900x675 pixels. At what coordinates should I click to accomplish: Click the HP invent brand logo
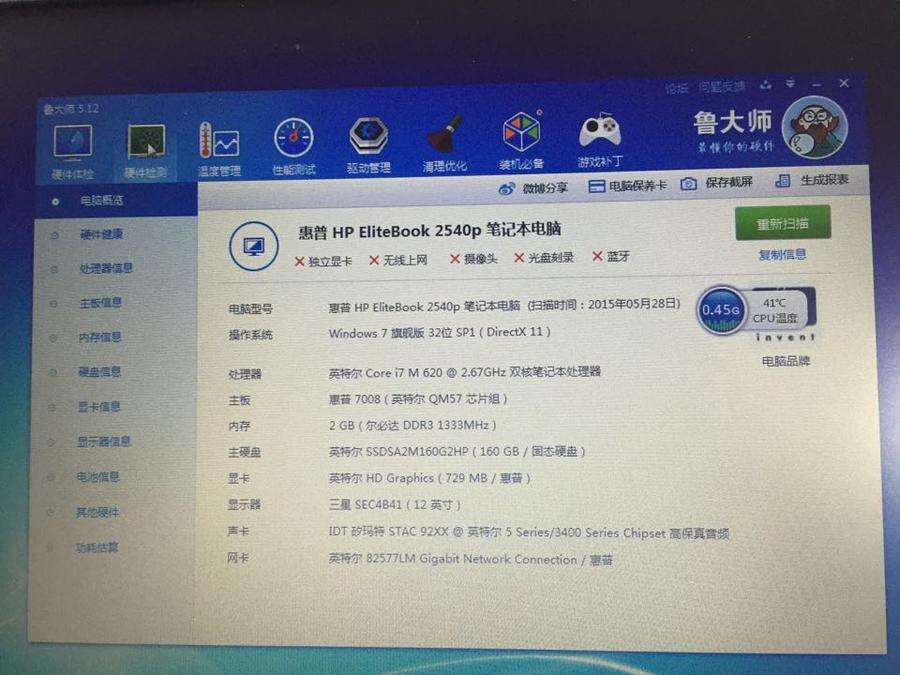coord(785,337)
